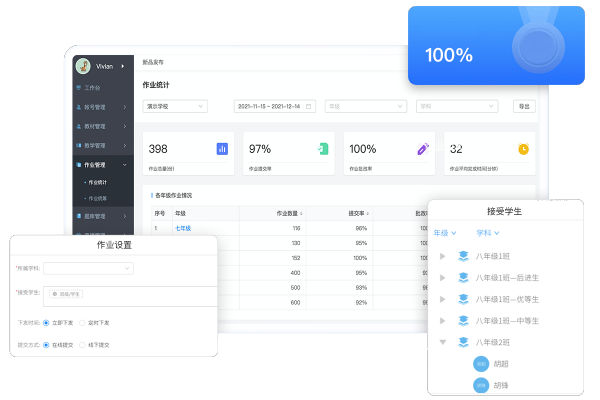Expand the 八年级1班 tree node

[x=443, y=256]
